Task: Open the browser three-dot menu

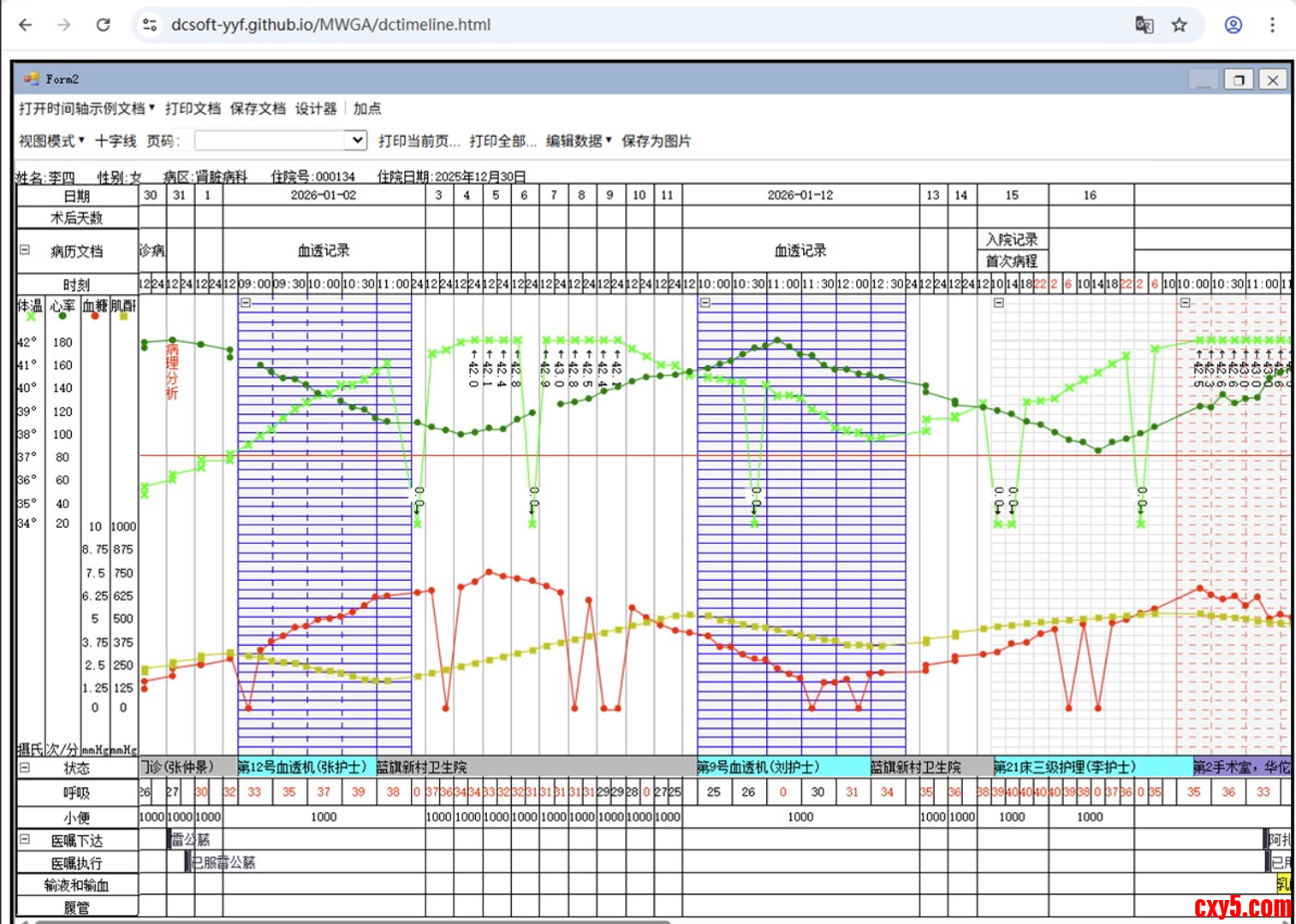Action: [x=1272, y=25]
